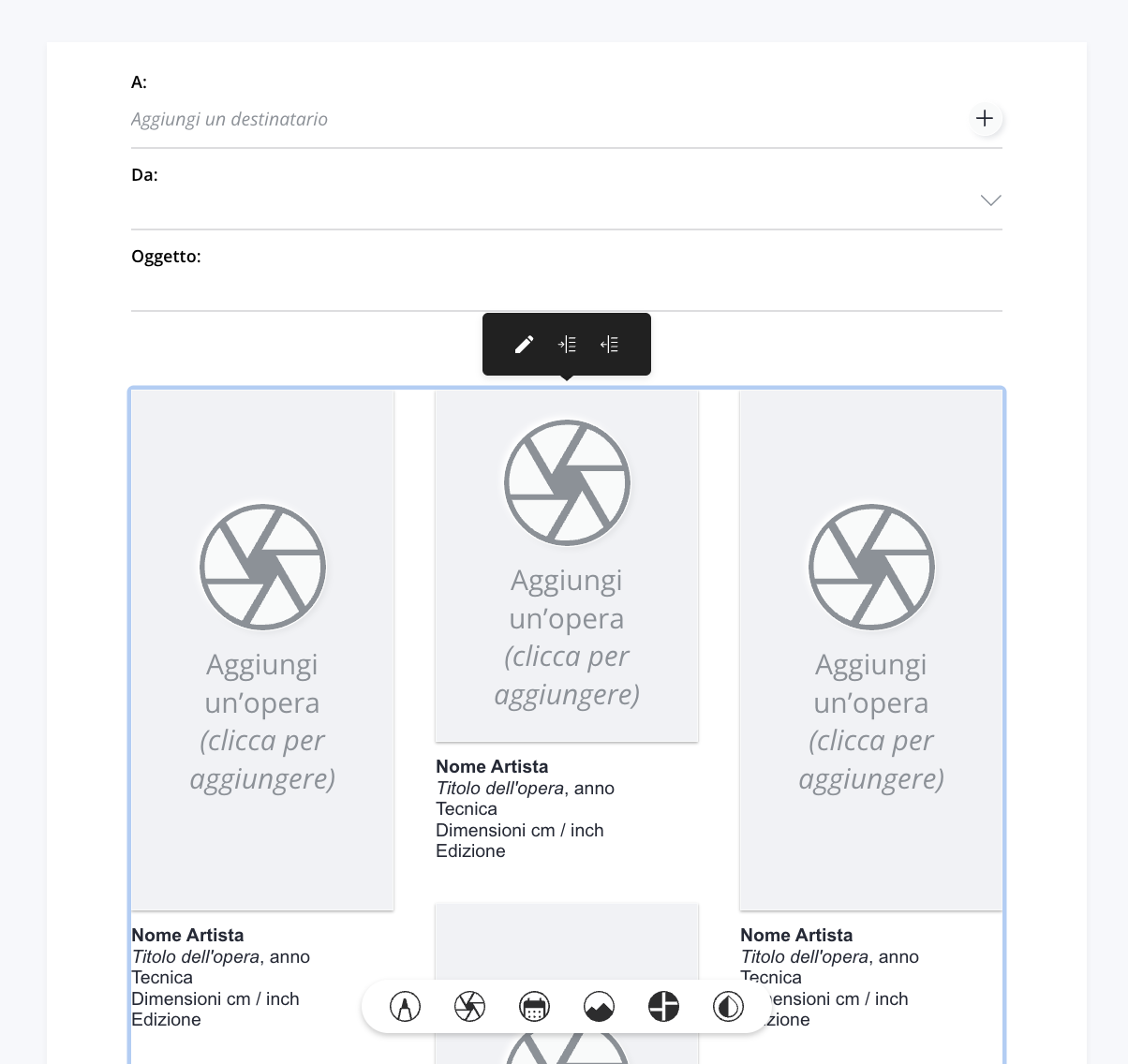Add an artwork in the left placeholder
1128x1064 pixels.
[262, 650]
